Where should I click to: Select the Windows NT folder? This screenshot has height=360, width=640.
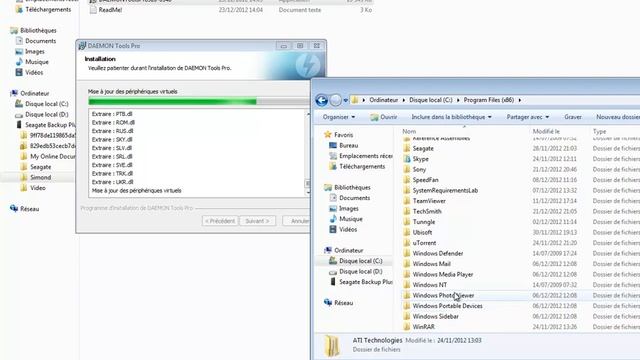(x=429, y=285)
